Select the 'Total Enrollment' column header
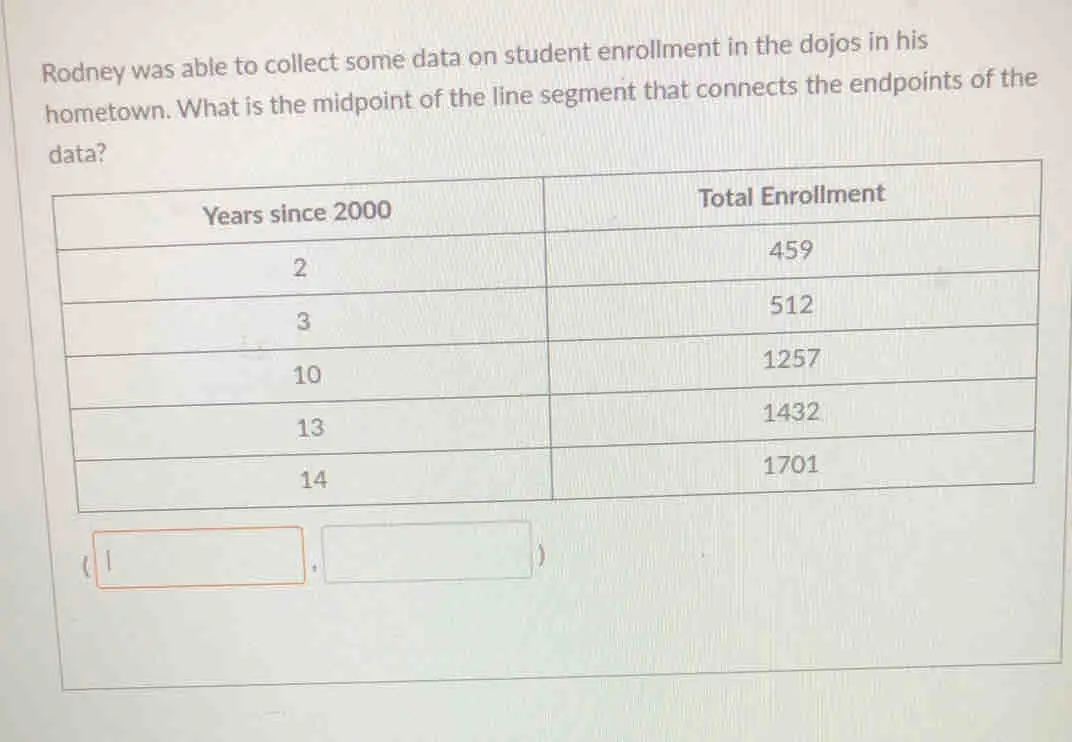This screenshot has height=742, width=1072. [792, 196]
